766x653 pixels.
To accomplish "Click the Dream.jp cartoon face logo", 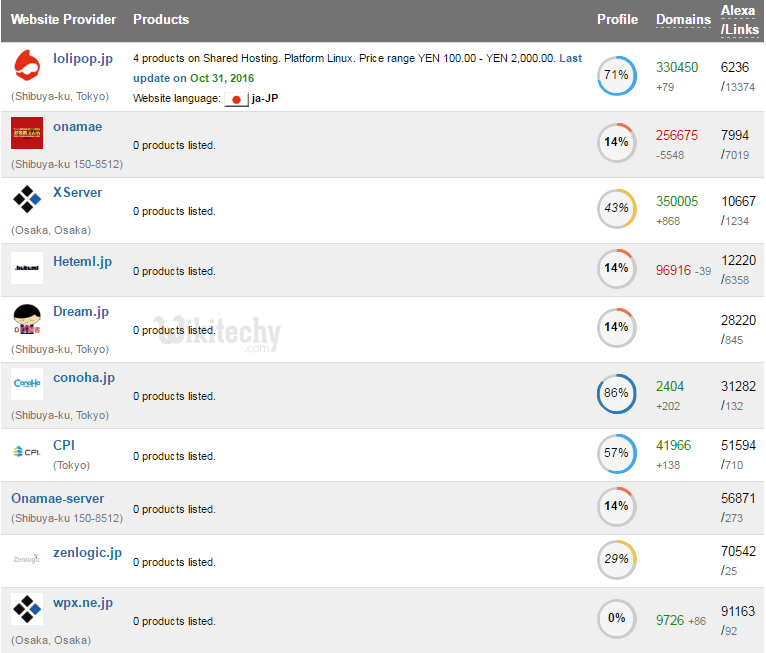I will click(27, 320).
